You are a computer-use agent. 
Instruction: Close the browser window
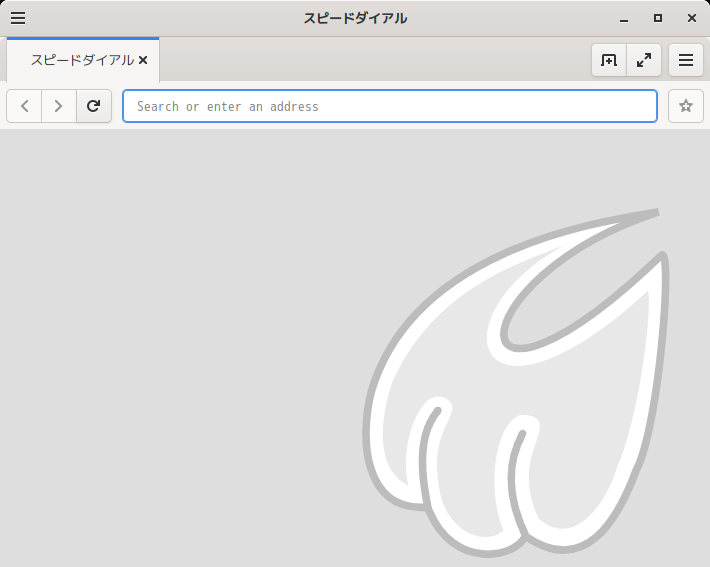tap(691, 18)
